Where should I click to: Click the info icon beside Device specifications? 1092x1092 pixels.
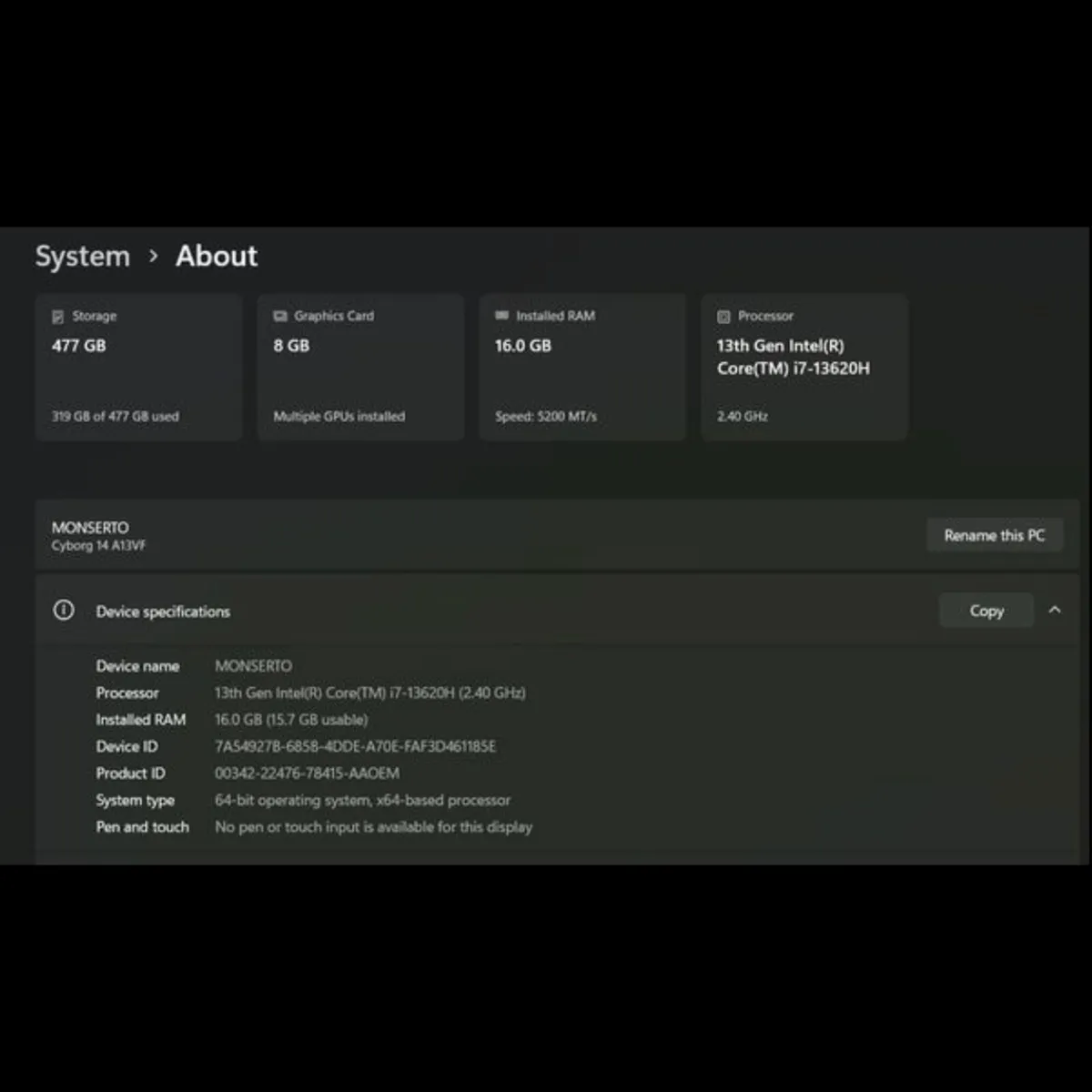pos(63,611)
